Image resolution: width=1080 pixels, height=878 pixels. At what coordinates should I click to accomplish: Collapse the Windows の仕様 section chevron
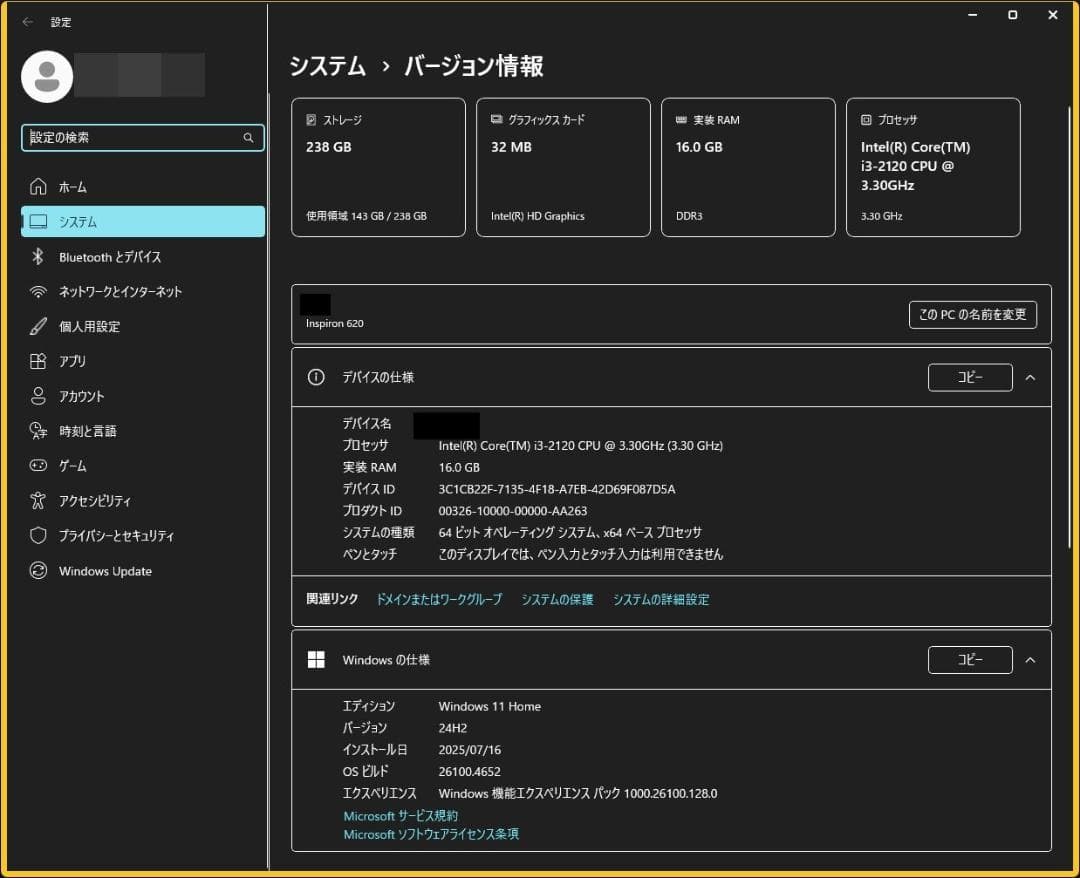(1030, 660)
